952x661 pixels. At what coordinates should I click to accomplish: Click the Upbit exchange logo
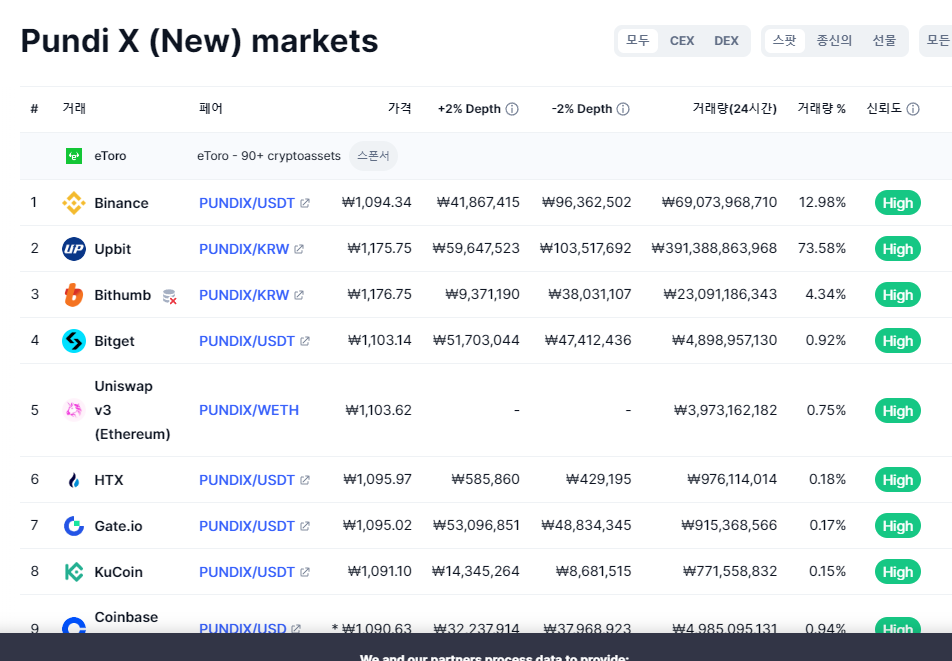(73, 249)
